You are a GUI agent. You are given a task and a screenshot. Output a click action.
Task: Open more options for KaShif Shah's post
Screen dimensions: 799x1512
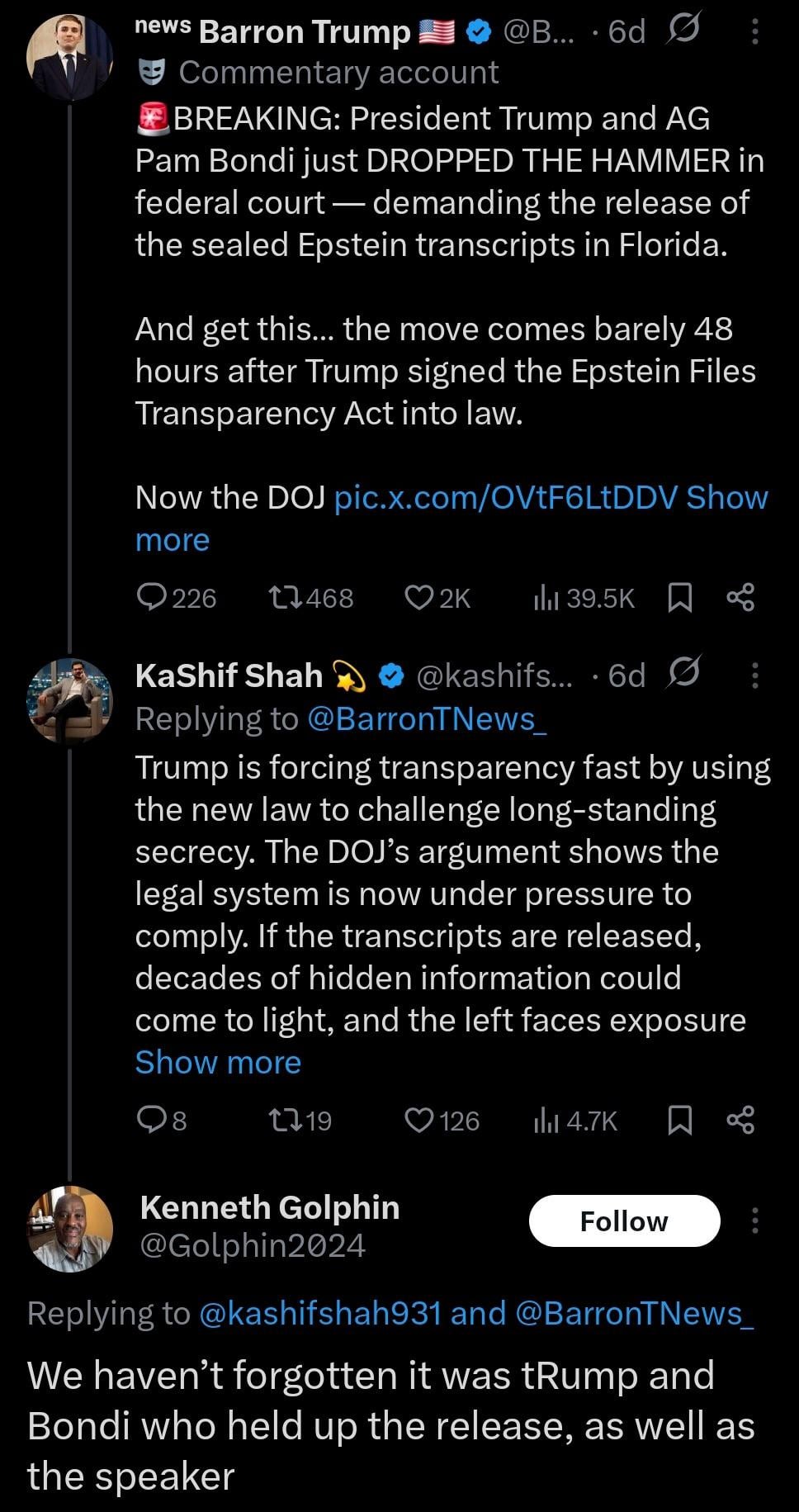[x=755, y=675]
